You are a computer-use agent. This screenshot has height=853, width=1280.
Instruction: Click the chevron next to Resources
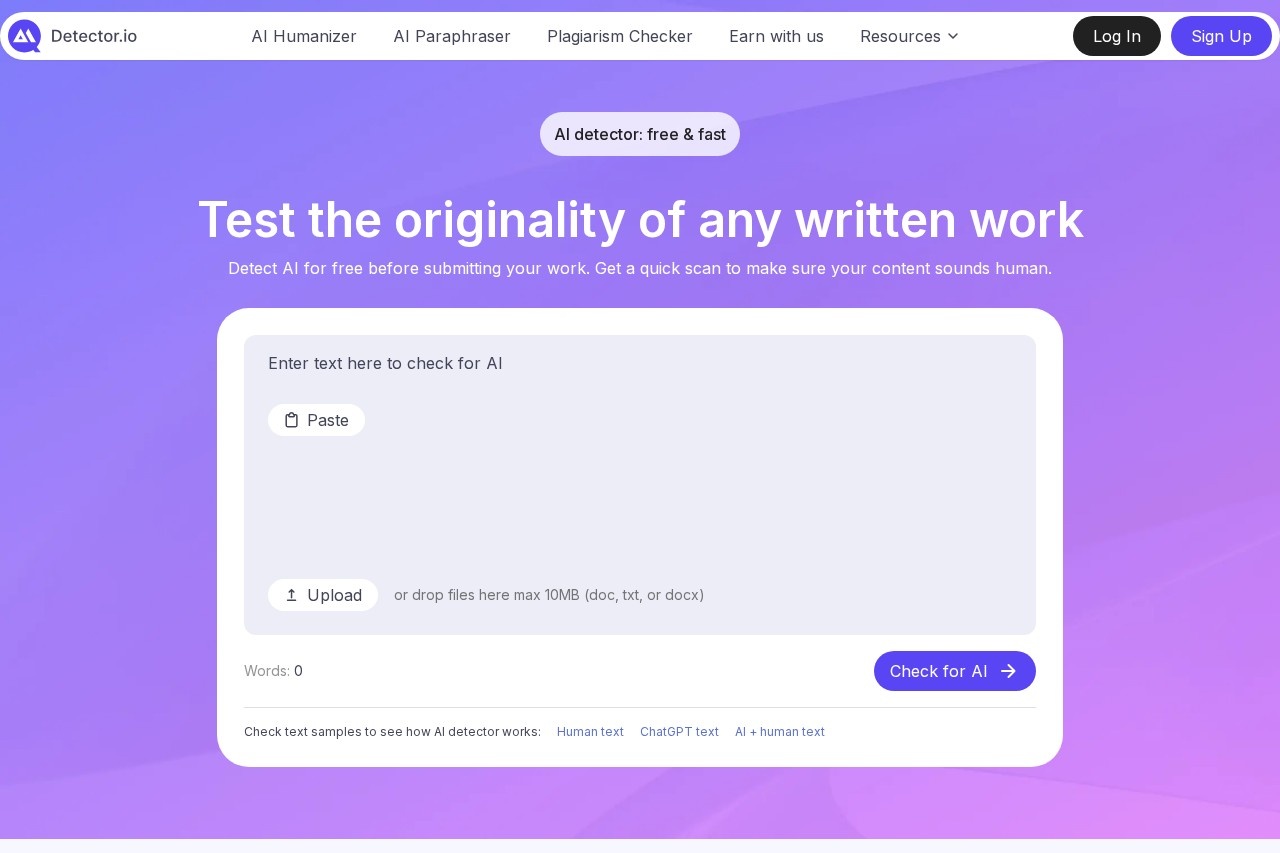click(x=952, y=36)
